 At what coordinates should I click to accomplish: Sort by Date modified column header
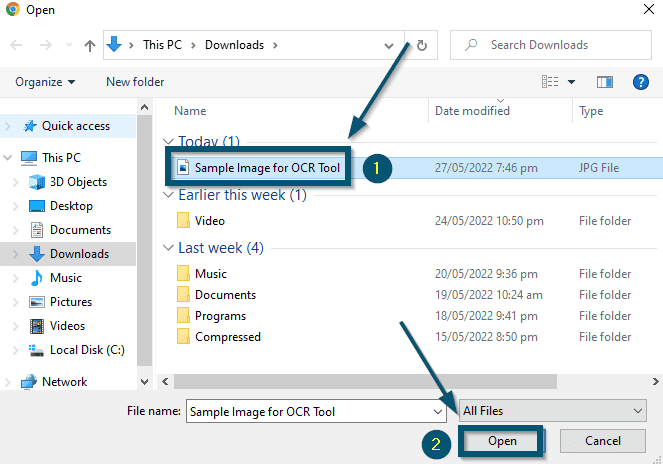tap(473, 111)
